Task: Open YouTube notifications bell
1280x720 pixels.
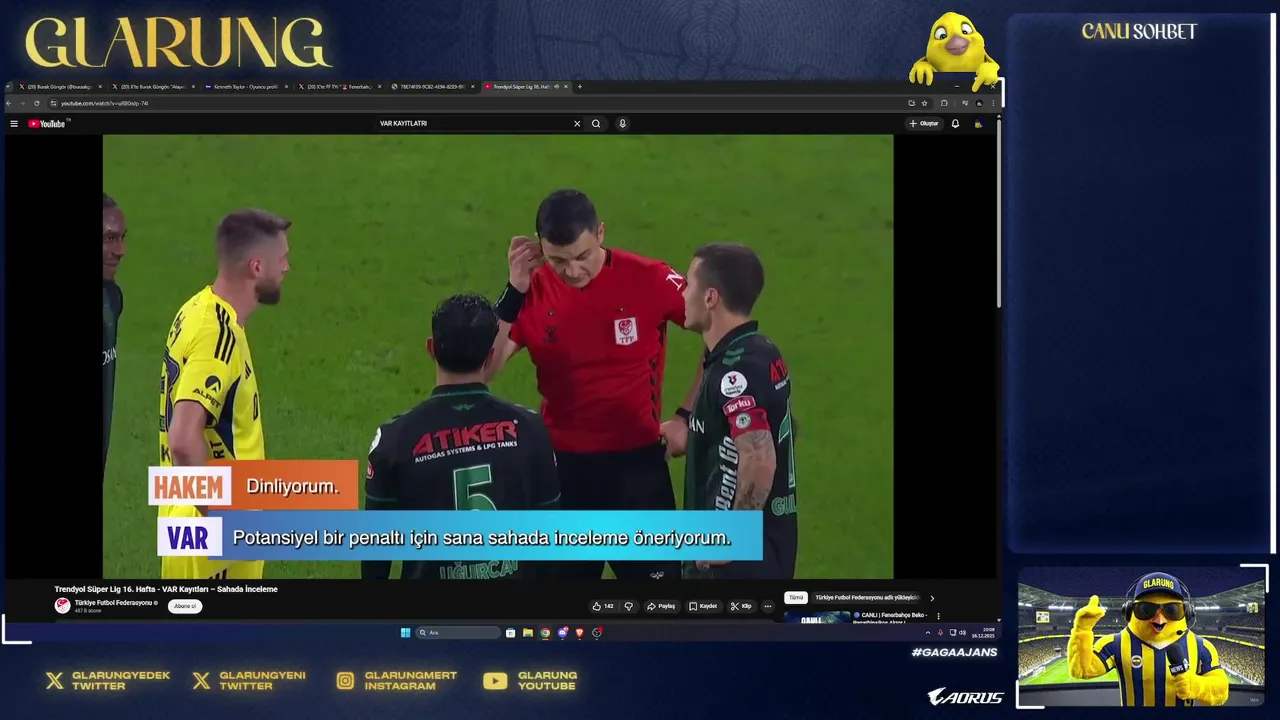Action: tap(955, 124)
